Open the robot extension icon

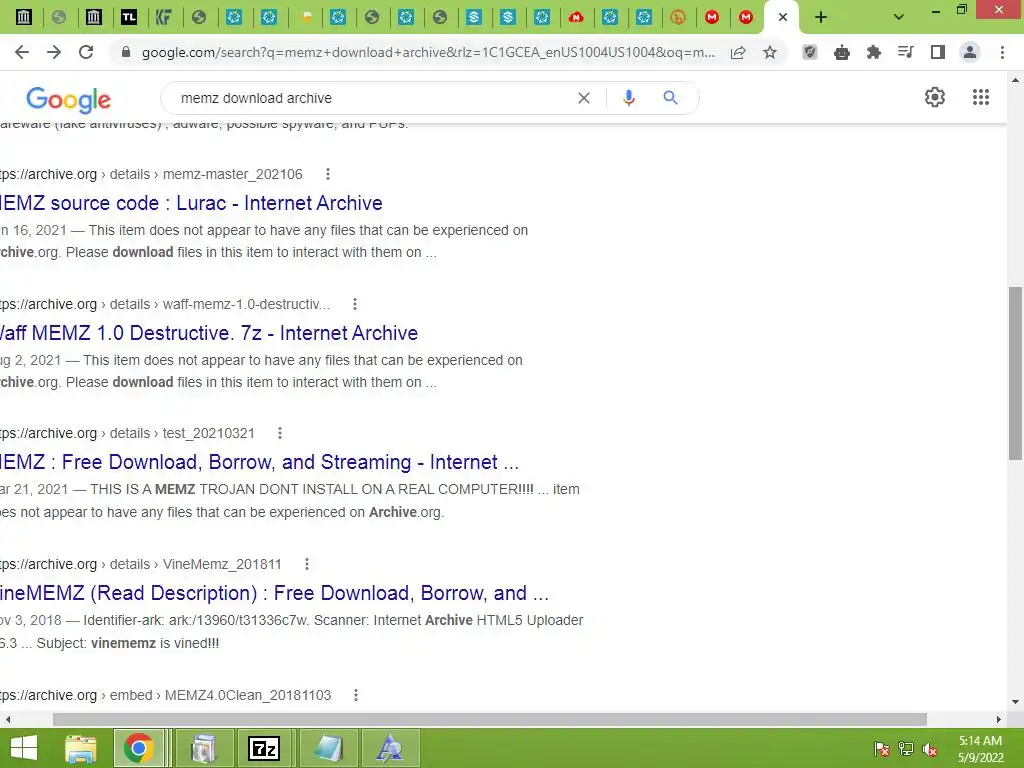842,52
